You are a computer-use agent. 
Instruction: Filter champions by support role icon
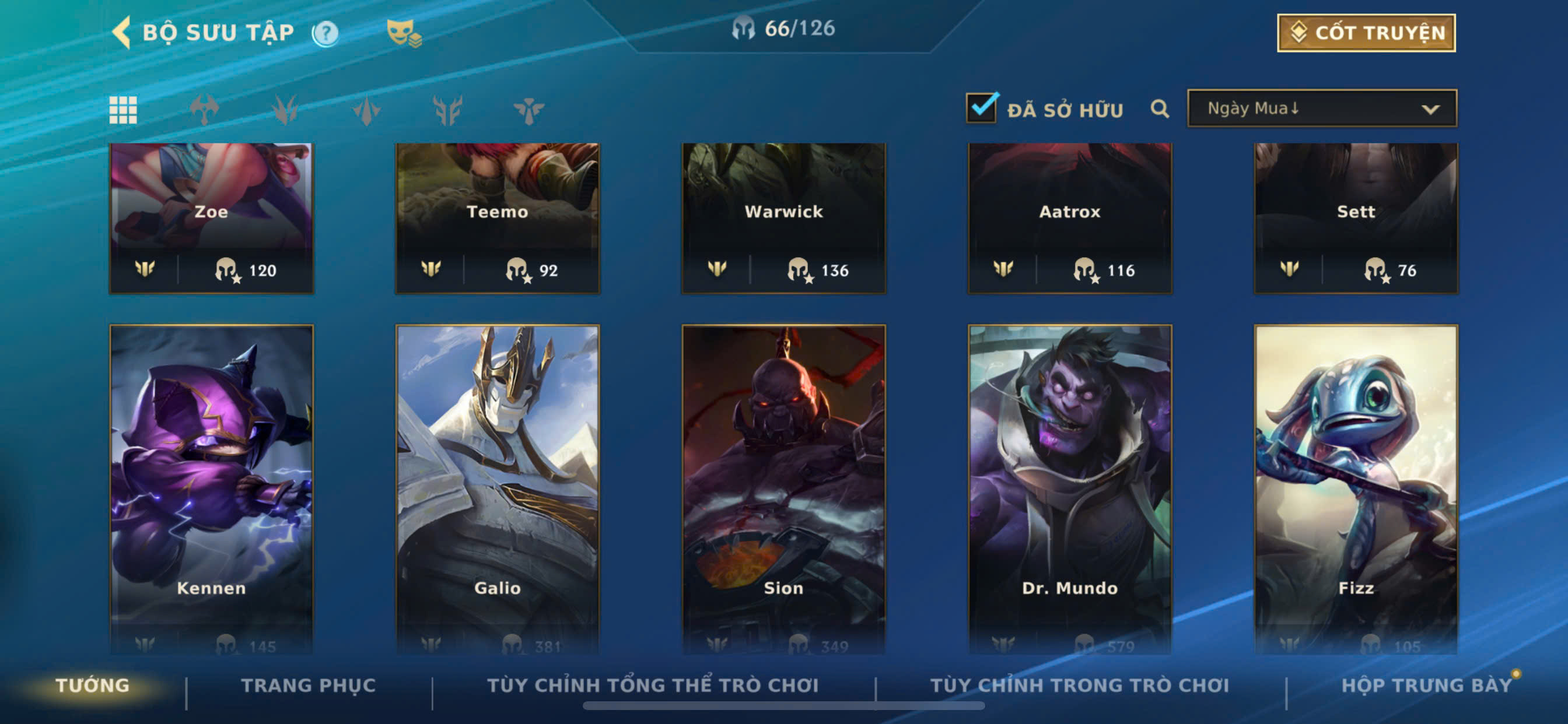(528, 110)
